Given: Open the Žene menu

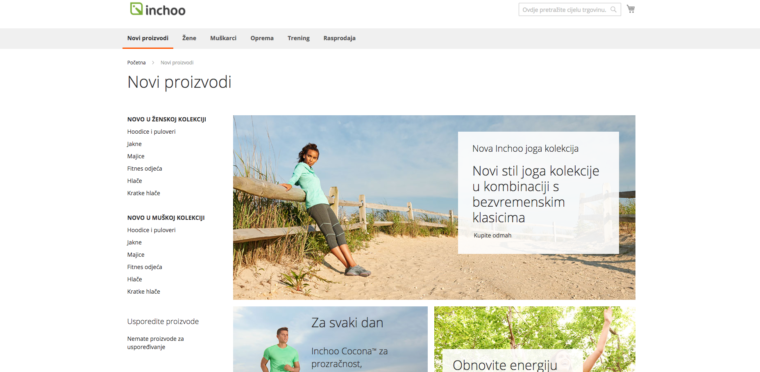Looking at the screenshot, I should point(189,38).
